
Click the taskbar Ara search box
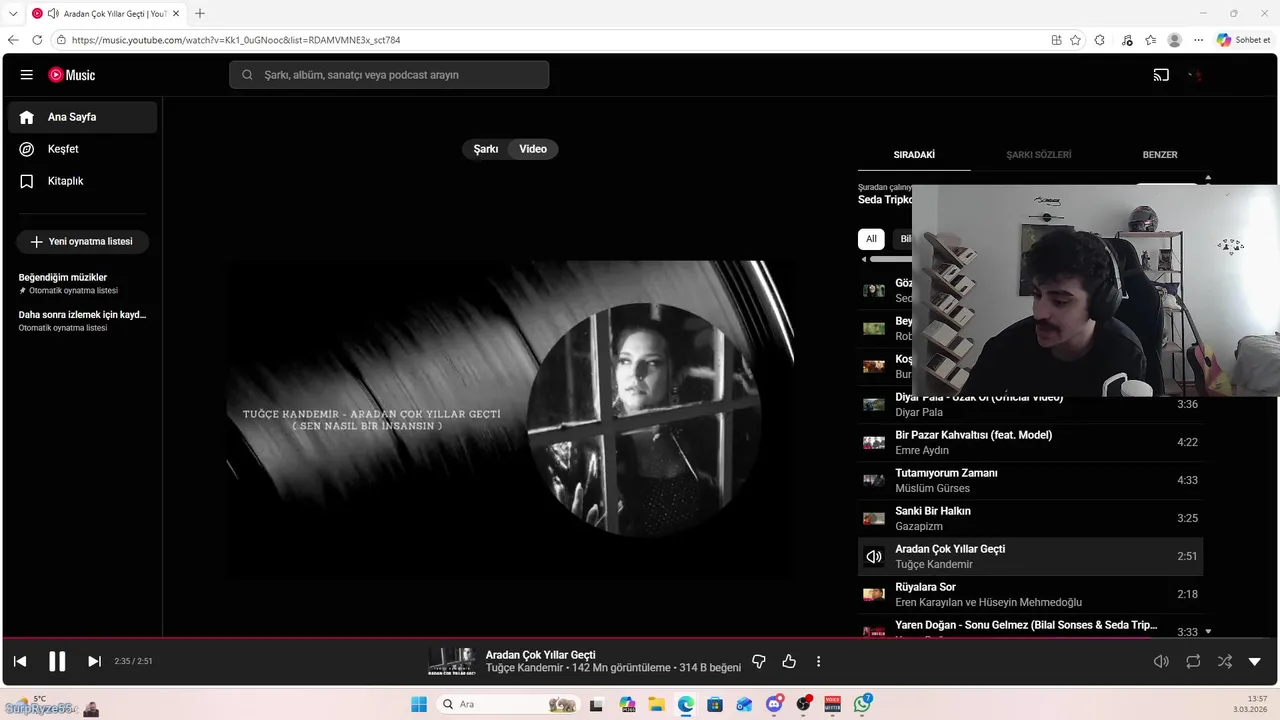pos(508,704)
